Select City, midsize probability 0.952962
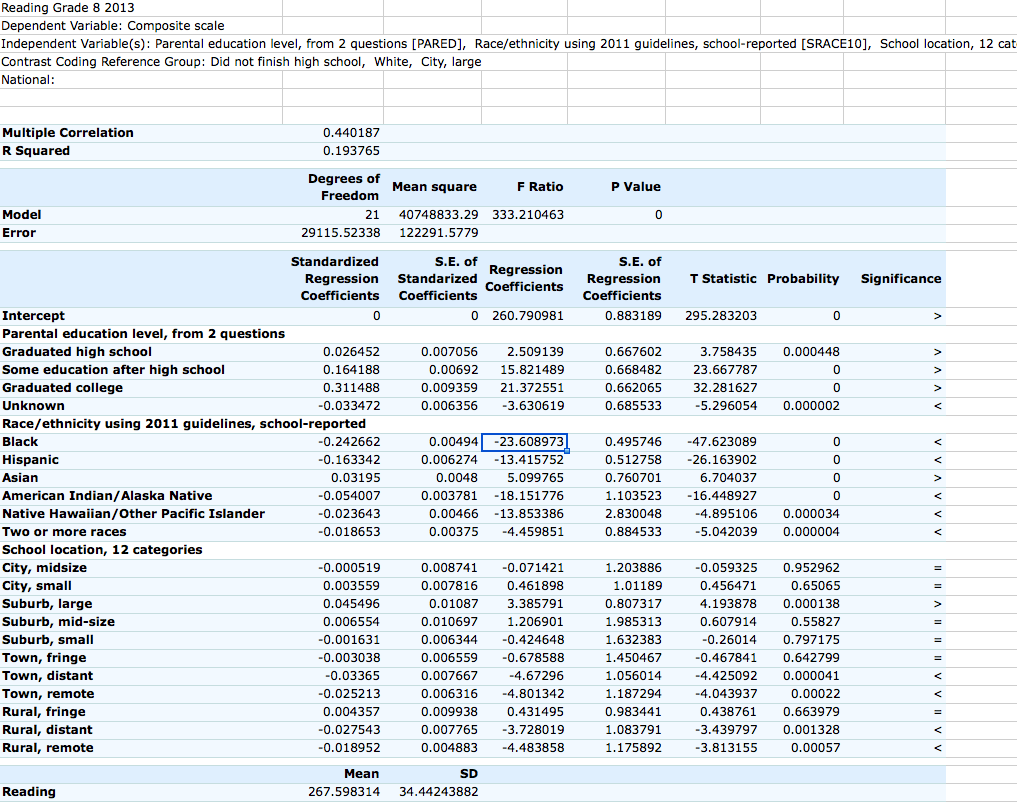 (x=811, y=568)
